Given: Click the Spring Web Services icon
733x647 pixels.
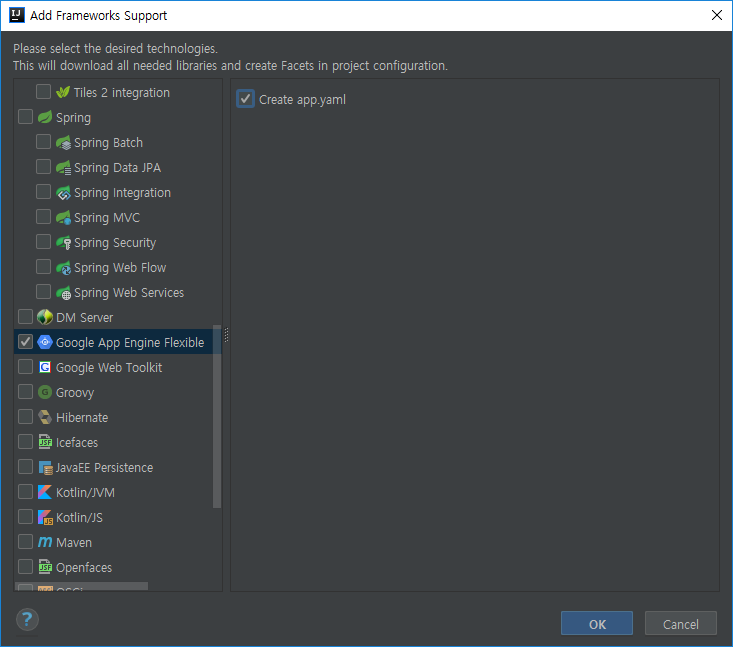Looking at the screenshot, I should coord(63,292).
